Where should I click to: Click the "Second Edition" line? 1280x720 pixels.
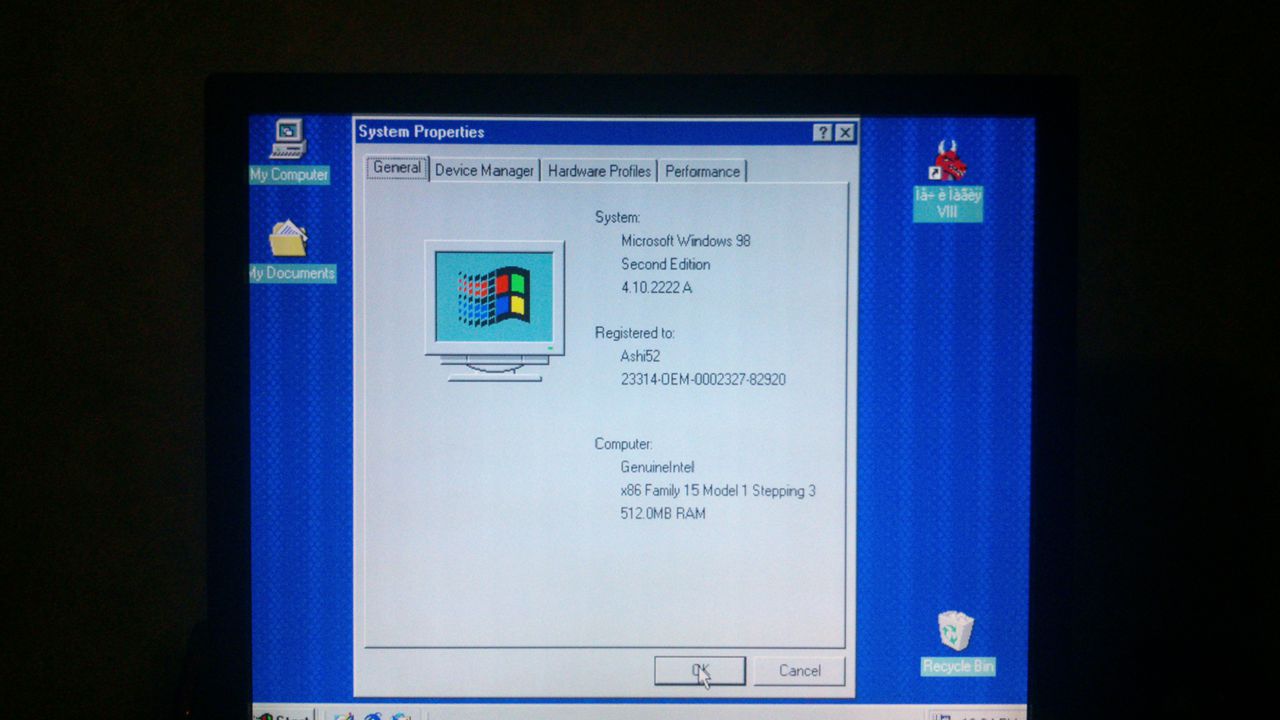[665, 264]
